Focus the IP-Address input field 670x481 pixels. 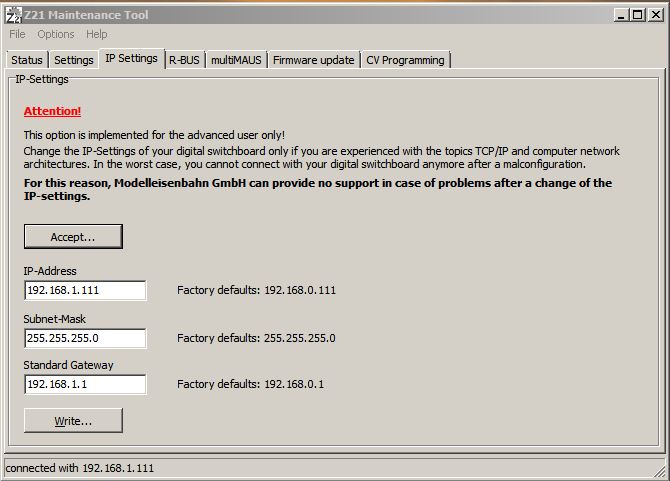click(85, 290)
